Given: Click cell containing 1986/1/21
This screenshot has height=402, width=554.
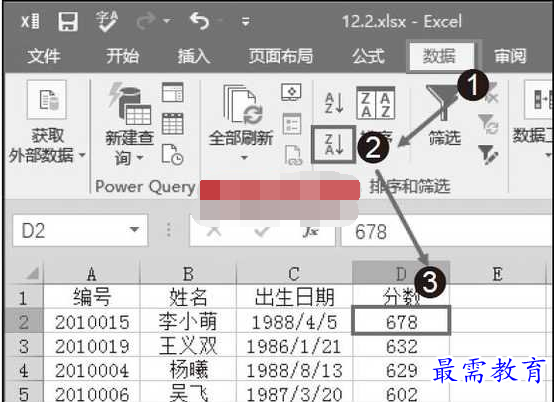Looking at the screenshot, I should pos(294,346).
